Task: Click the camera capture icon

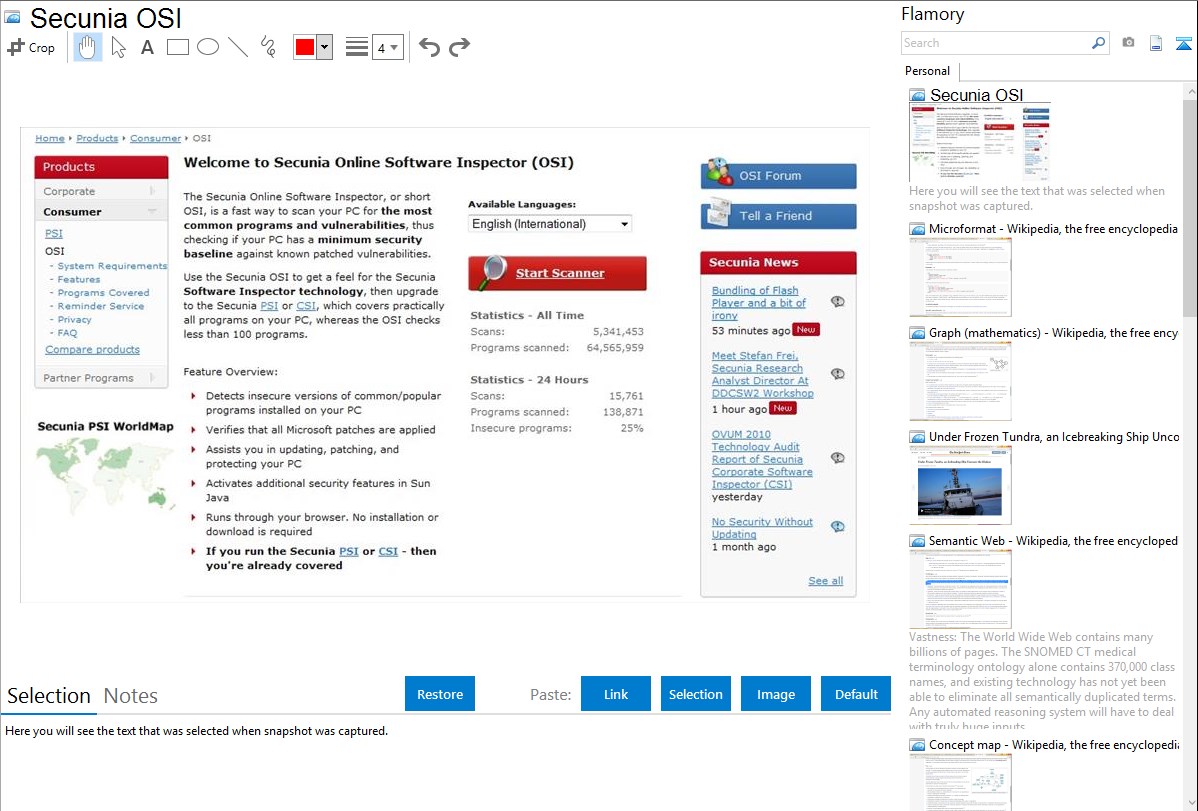Action: (1128, 43)
